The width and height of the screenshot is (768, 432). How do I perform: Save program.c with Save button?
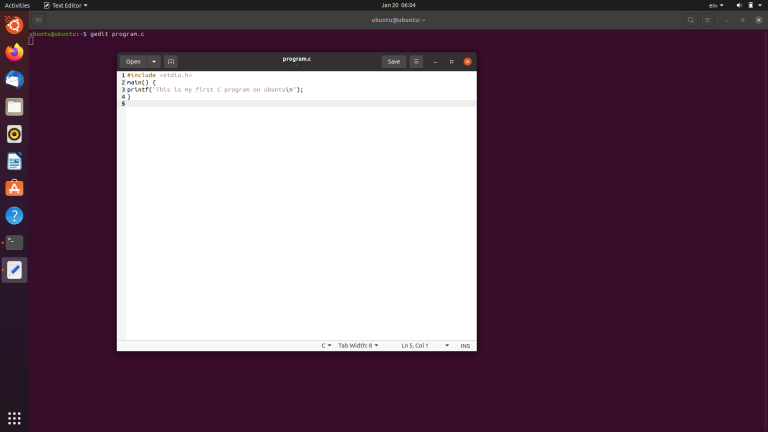[394, 61]
